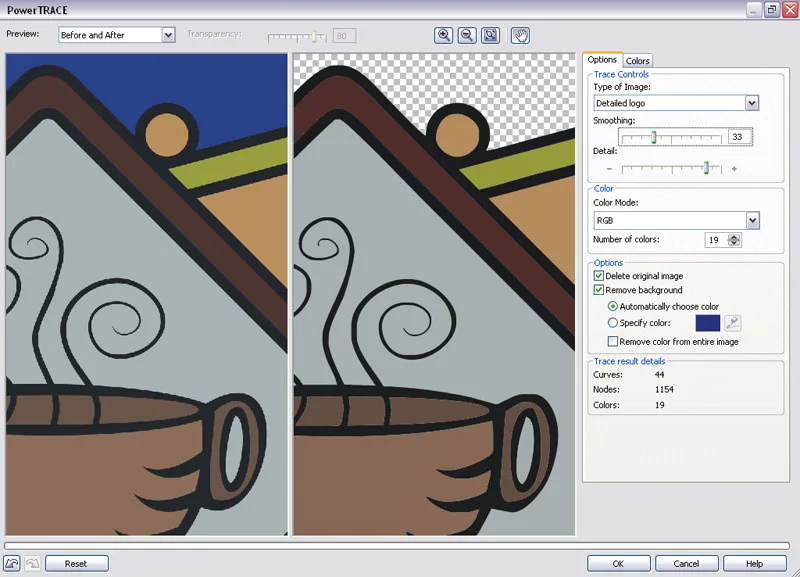Image resolution: width=800 pixels, height=577 pixels.
Task: Select the Options tab
Action: [x=603, y=60]
